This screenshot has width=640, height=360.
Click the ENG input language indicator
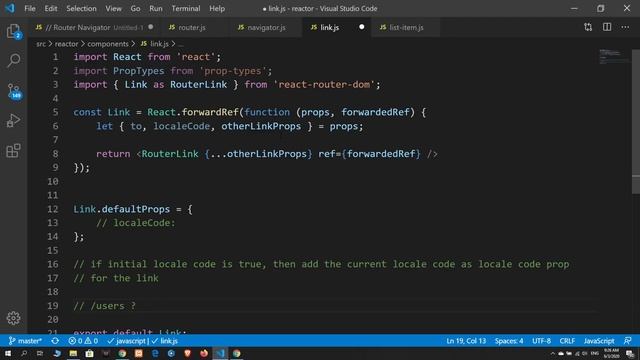[594, 353]
